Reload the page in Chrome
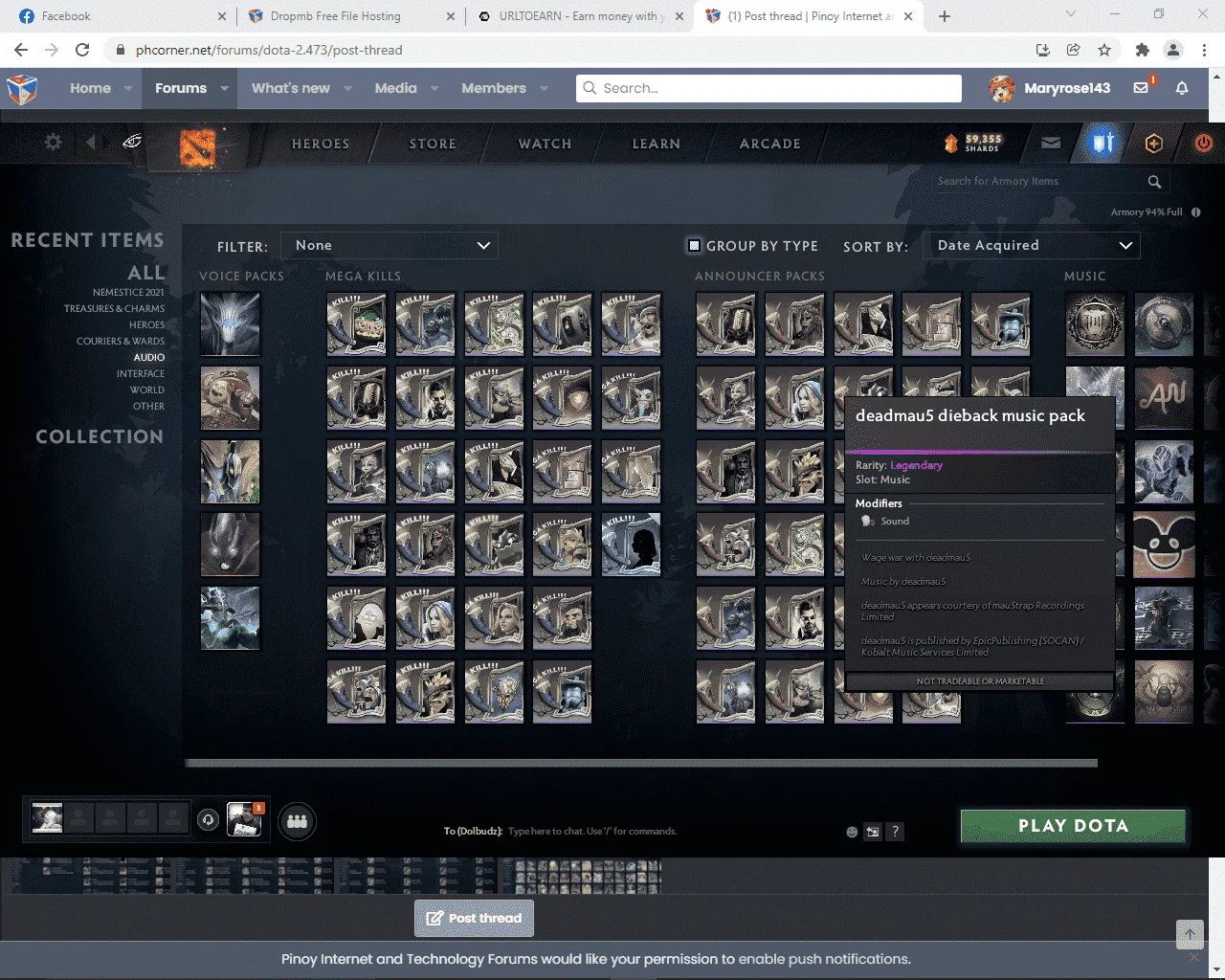The height and width of the screenshot is (980, 1225). pos(82,50)
